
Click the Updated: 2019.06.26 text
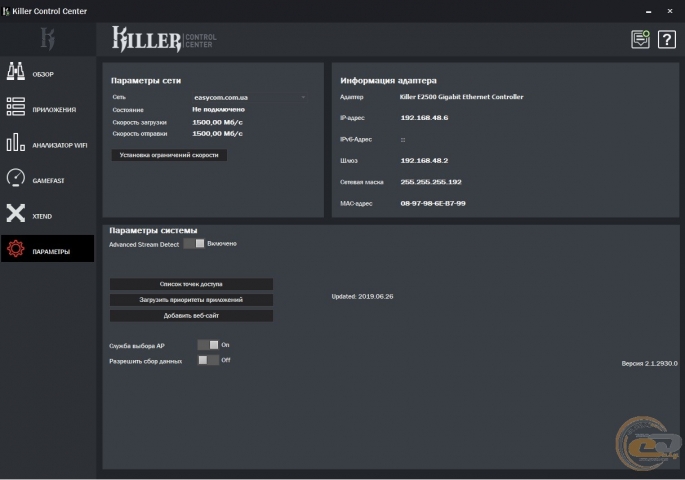tap(362, 297)
